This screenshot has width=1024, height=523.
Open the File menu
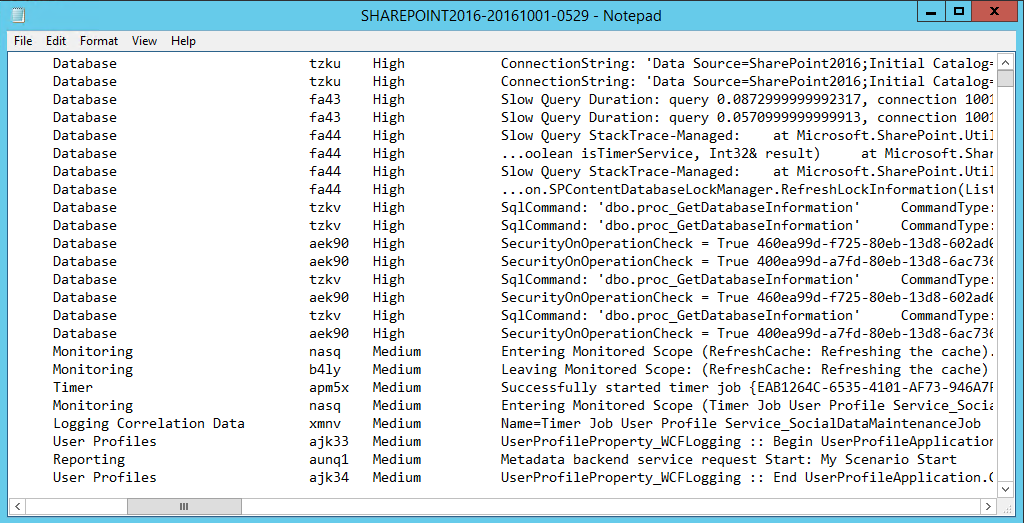tap(23, 40)
